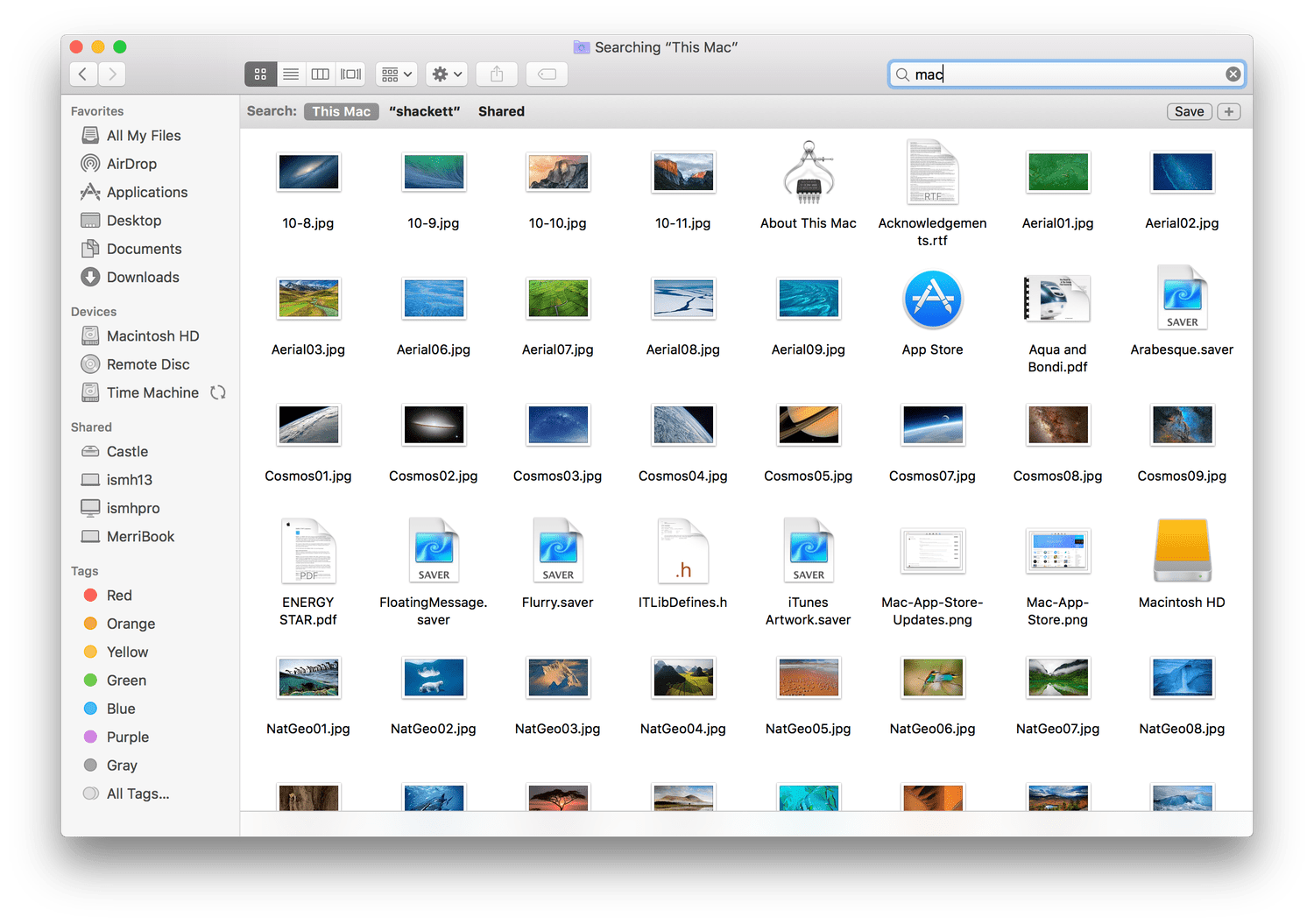Select the Shared search scope

click(x=501, y=111)
